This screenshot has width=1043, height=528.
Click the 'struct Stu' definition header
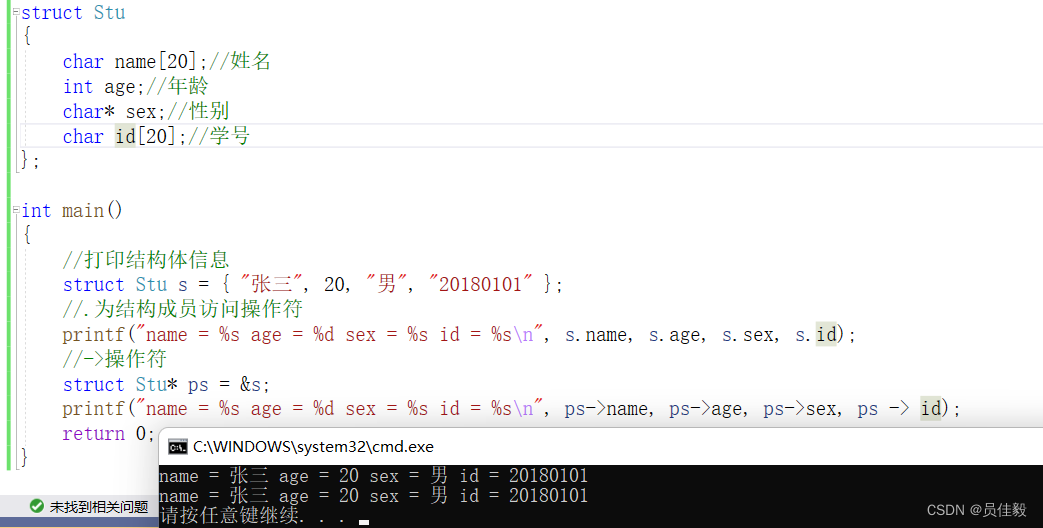tap(73, 13)
